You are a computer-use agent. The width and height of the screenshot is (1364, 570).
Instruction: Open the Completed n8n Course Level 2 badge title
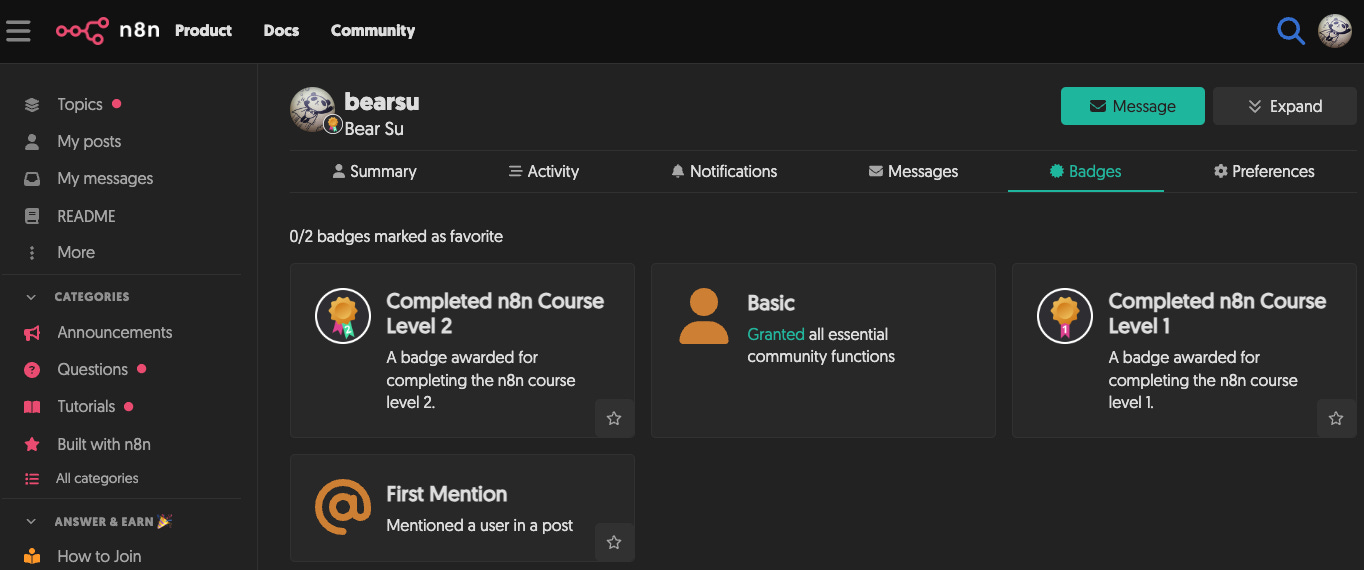(495, 313)
